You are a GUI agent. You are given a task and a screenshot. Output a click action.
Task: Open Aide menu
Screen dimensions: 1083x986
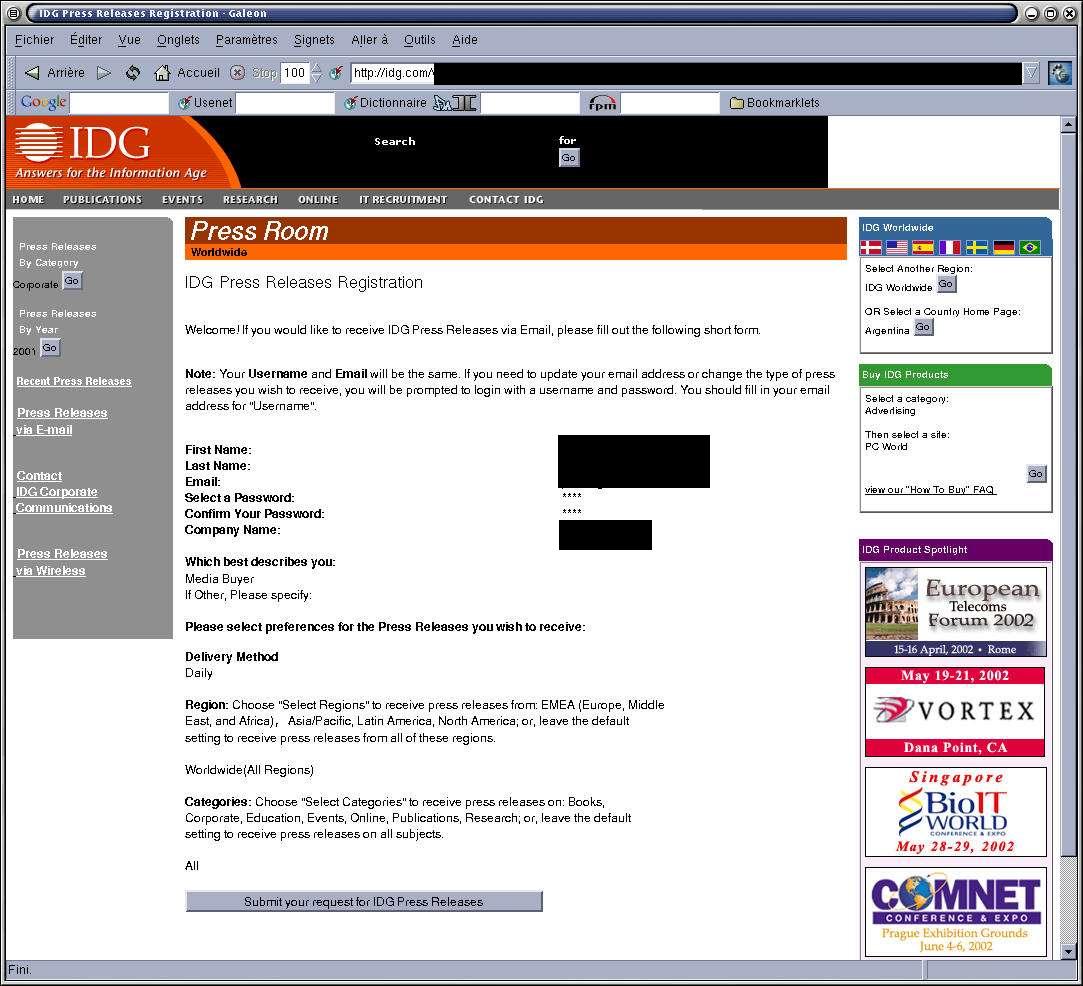pos(465,40)
